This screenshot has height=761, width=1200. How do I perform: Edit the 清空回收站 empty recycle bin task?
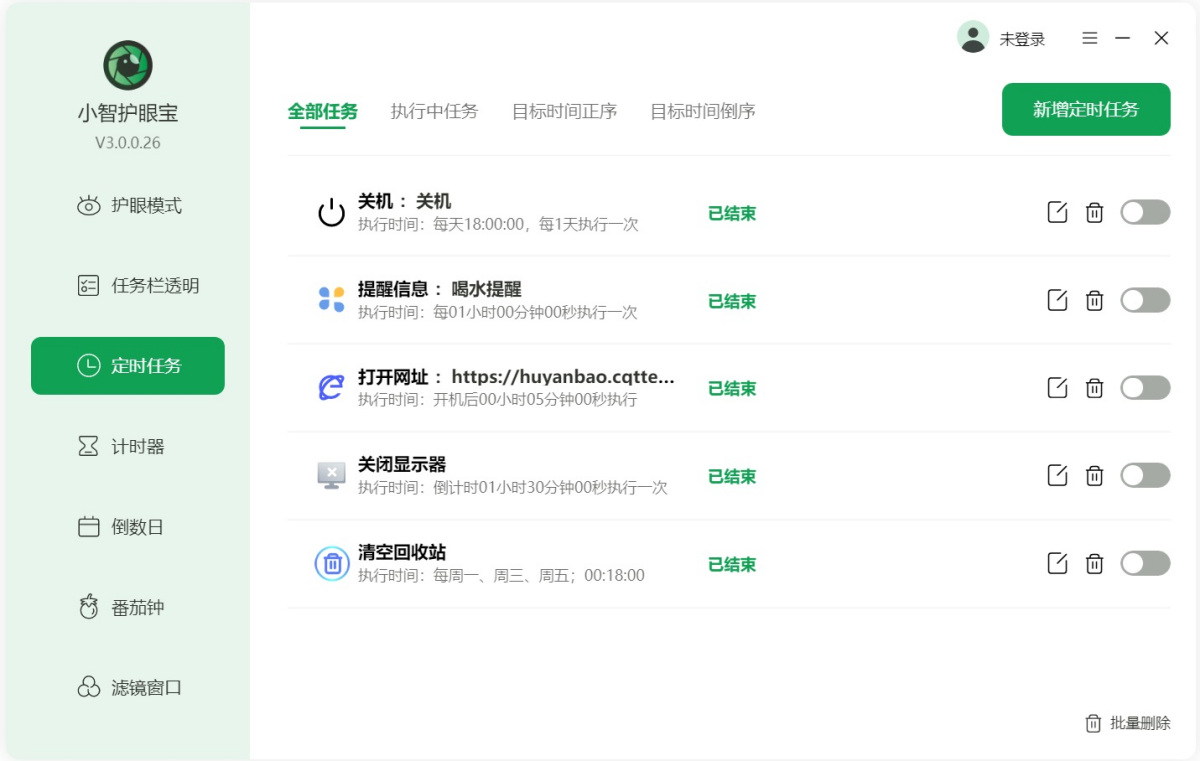(x=1057, y=563)
